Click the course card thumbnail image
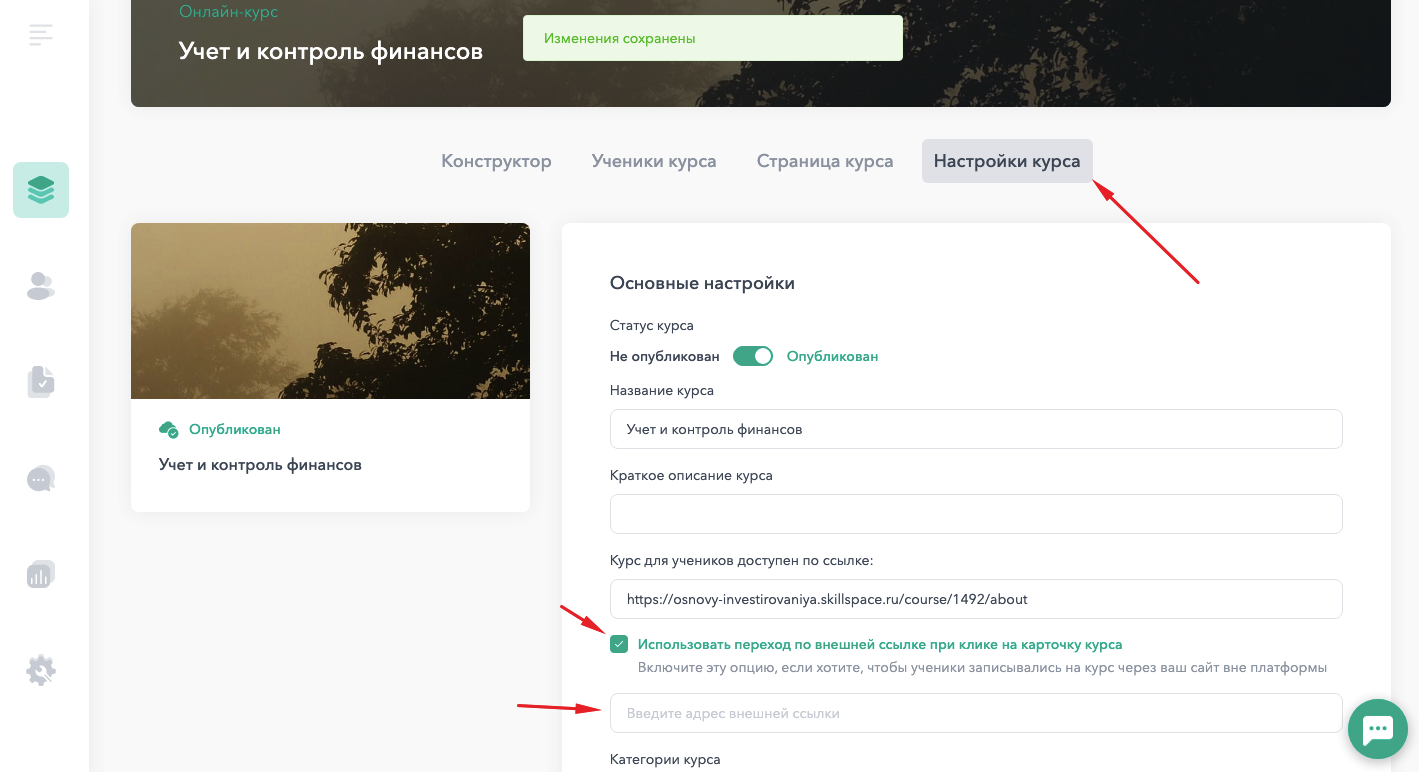 (330, 311)
